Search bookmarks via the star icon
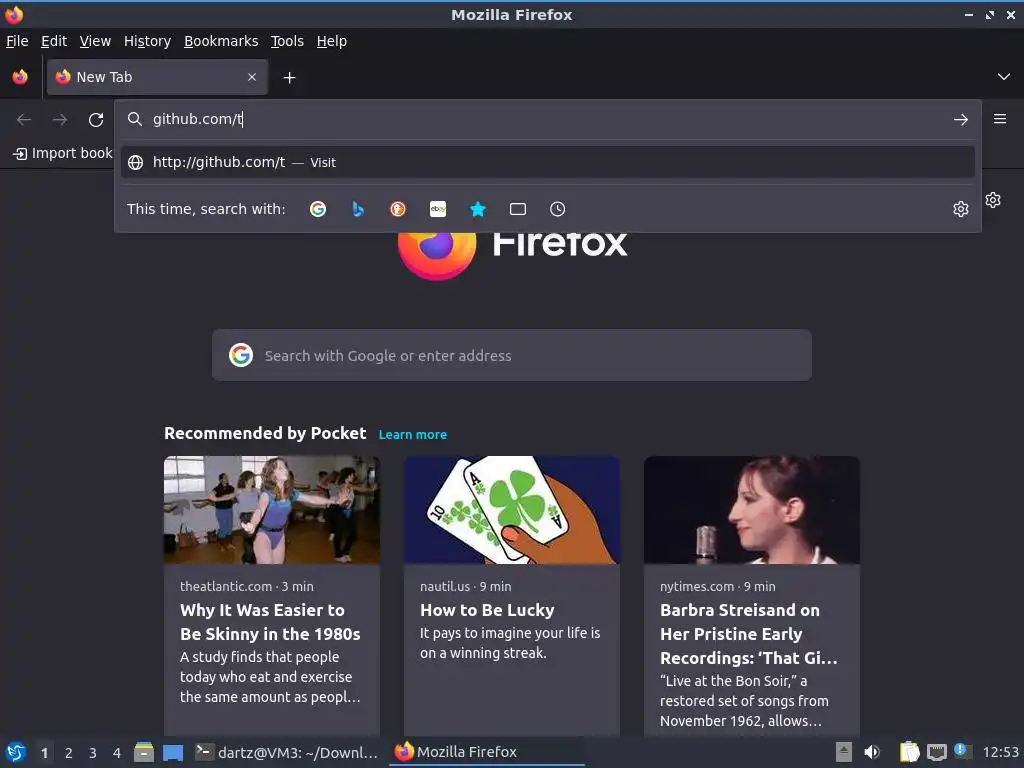 click(478, 209)
